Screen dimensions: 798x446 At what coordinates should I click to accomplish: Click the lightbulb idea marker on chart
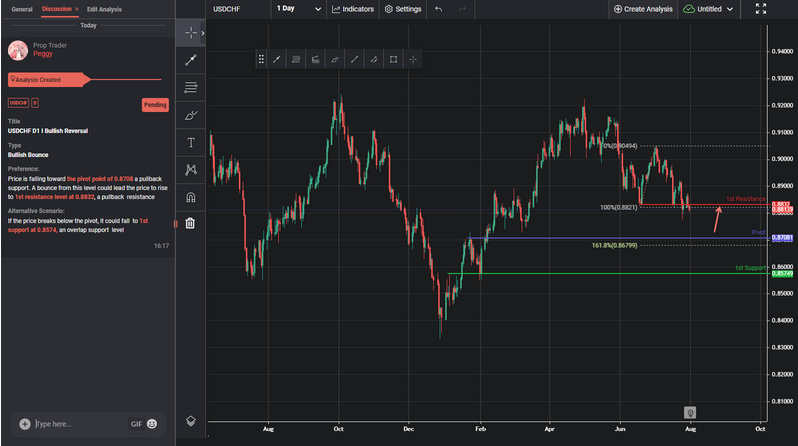(x=690, y=412)
